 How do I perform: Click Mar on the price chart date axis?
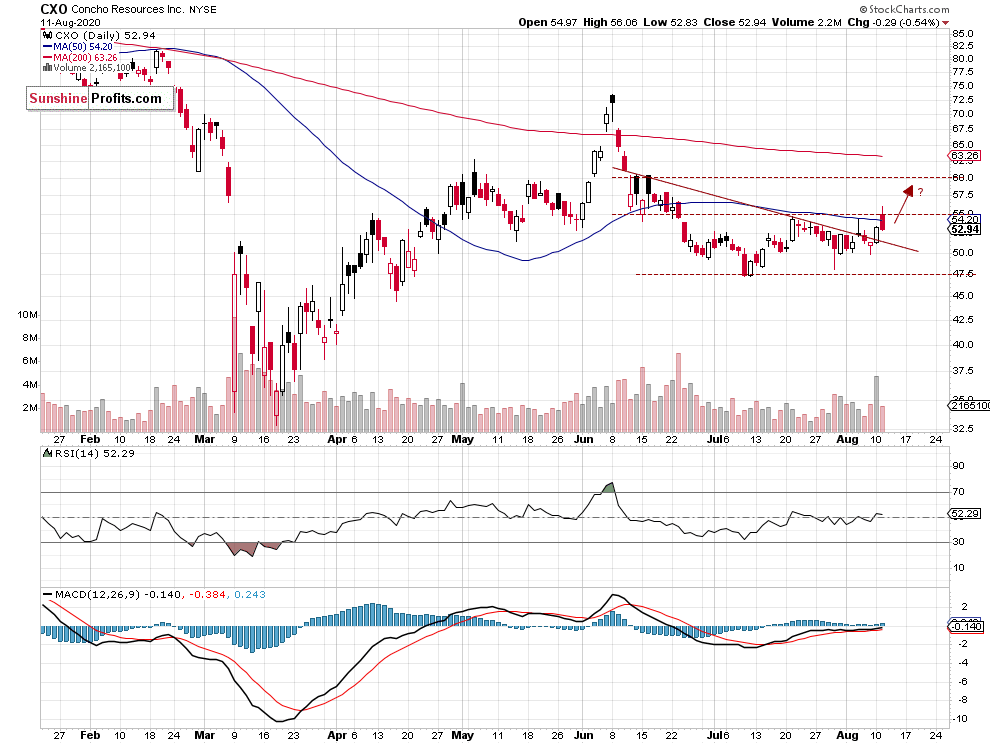point(205,439)
